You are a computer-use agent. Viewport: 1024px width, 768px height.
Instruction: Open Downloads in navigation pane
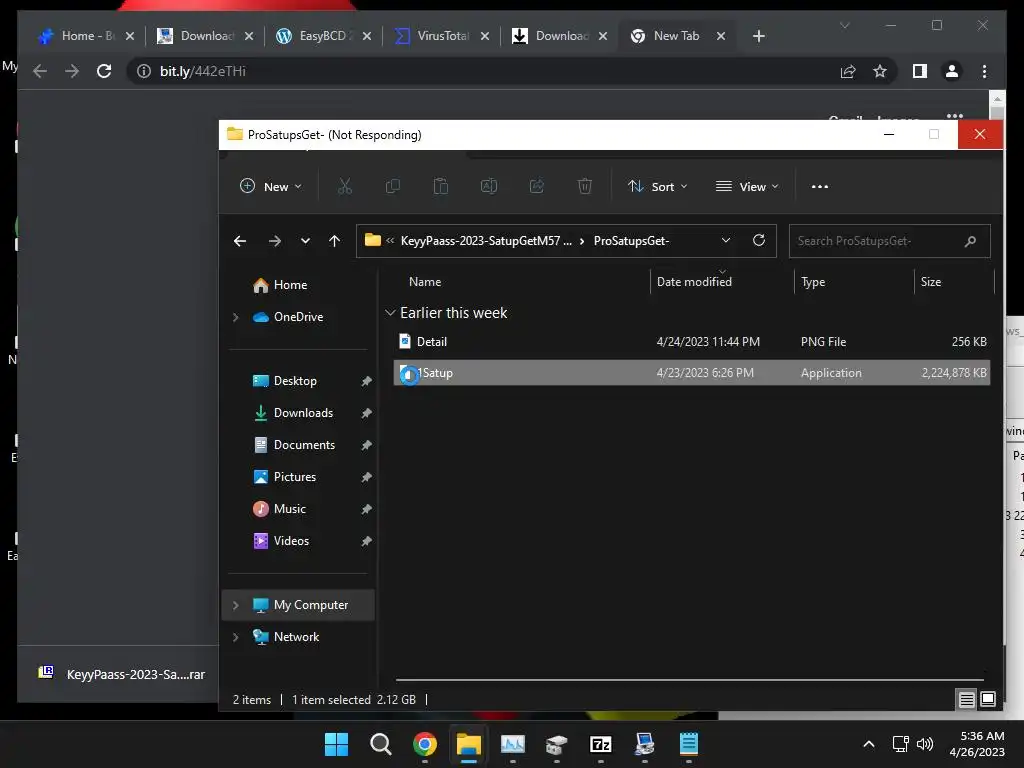(303, 413)
